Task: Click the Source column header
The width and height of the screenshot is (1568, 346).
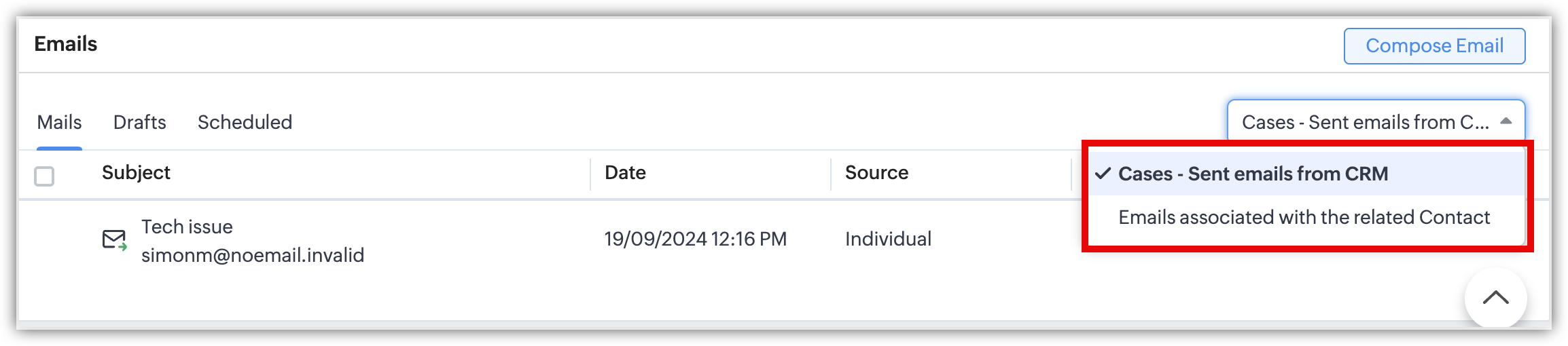Action: point(876,173)
